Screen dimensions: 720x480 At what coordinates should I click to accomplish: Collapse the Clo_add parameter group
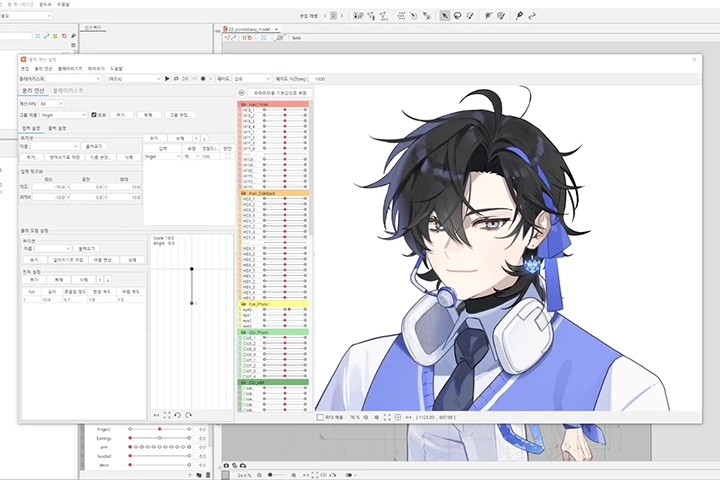click(273, 382)
